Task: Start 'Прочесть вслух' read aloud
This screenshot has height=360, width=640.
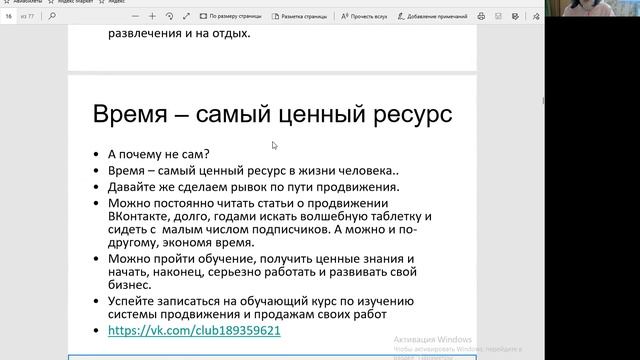Action: pos(364,16)
